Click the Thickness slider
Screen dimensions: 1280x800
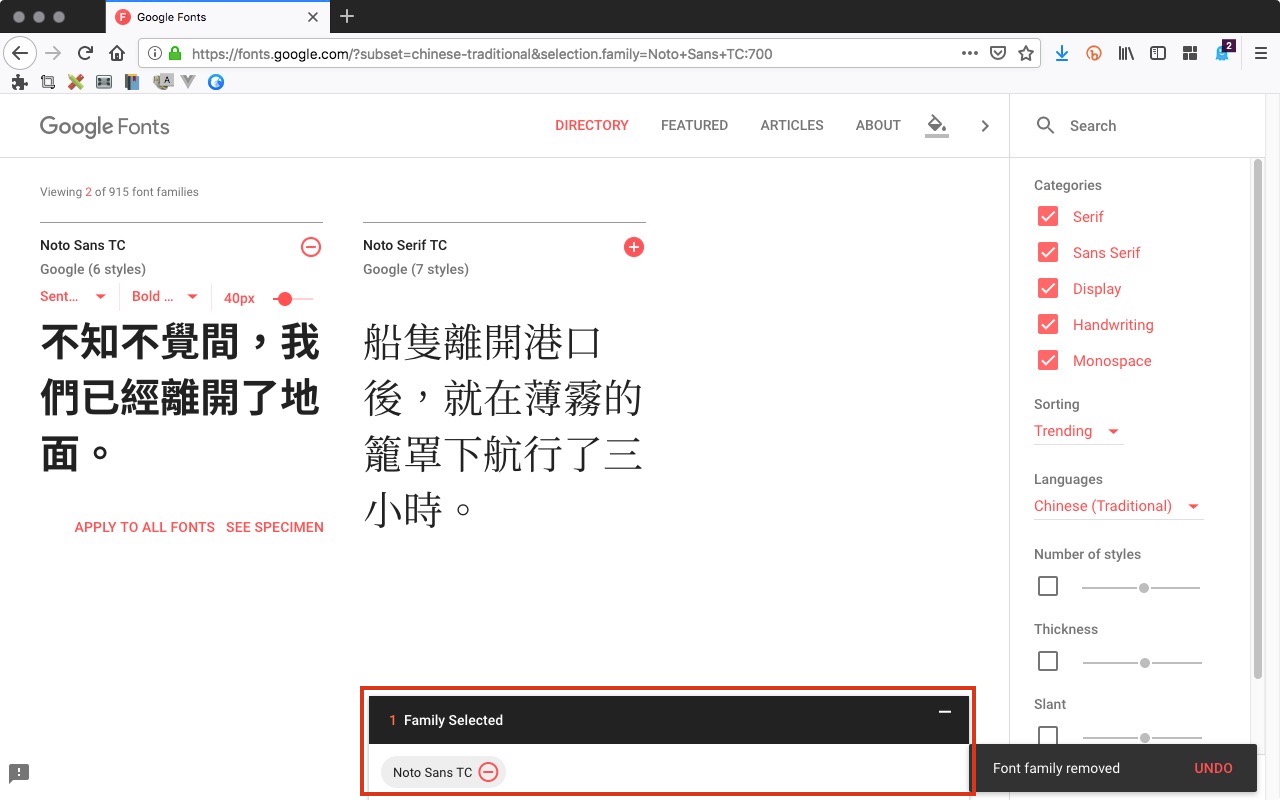1142,663
